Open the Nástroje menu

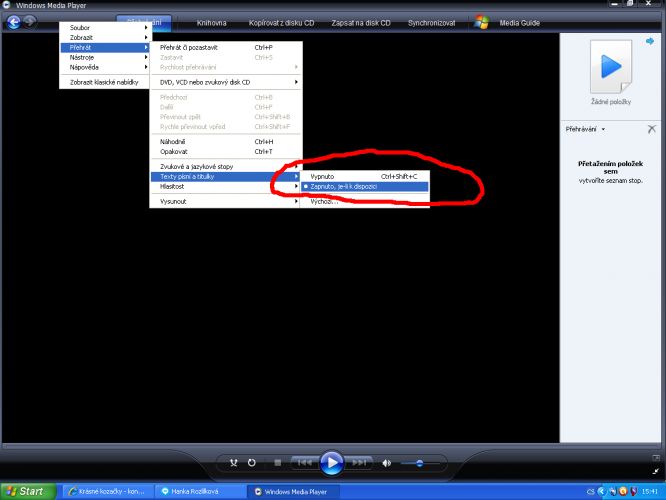(x=104, y=57)
